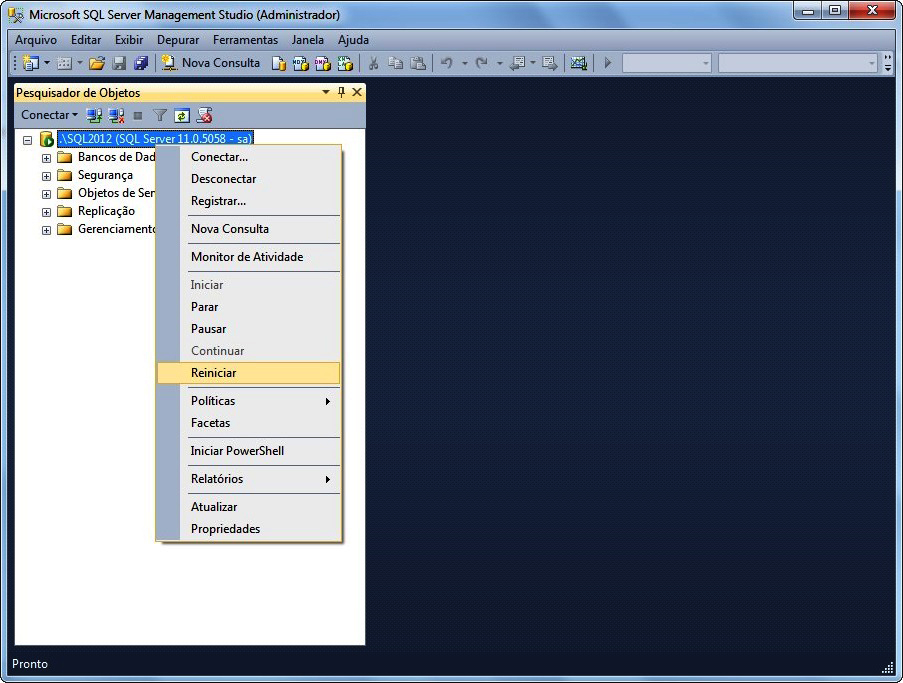Open the Ferramentas menu
The width and height of the screenshot is (903, 683).
245,40
